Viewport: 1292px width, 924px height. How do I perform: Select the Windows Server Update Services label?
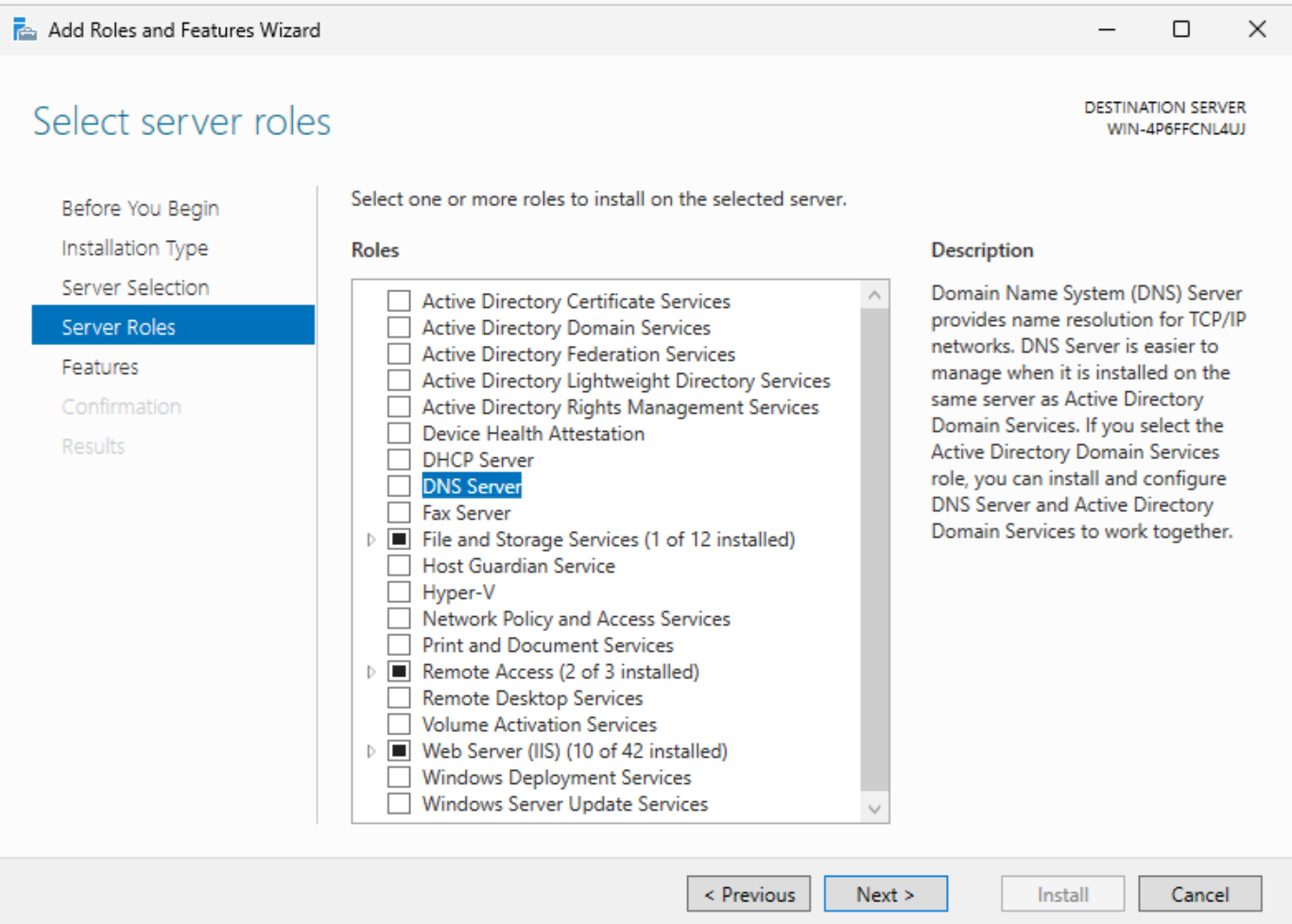[x=565, y=804]
